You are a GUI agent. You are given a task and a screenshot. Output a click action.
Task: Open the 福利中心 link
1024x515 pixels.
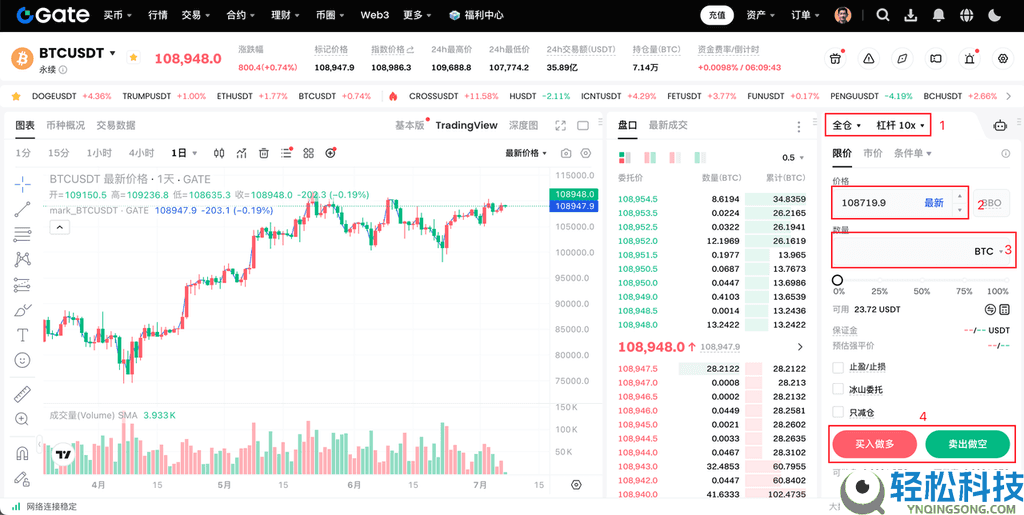coord(475,15)
